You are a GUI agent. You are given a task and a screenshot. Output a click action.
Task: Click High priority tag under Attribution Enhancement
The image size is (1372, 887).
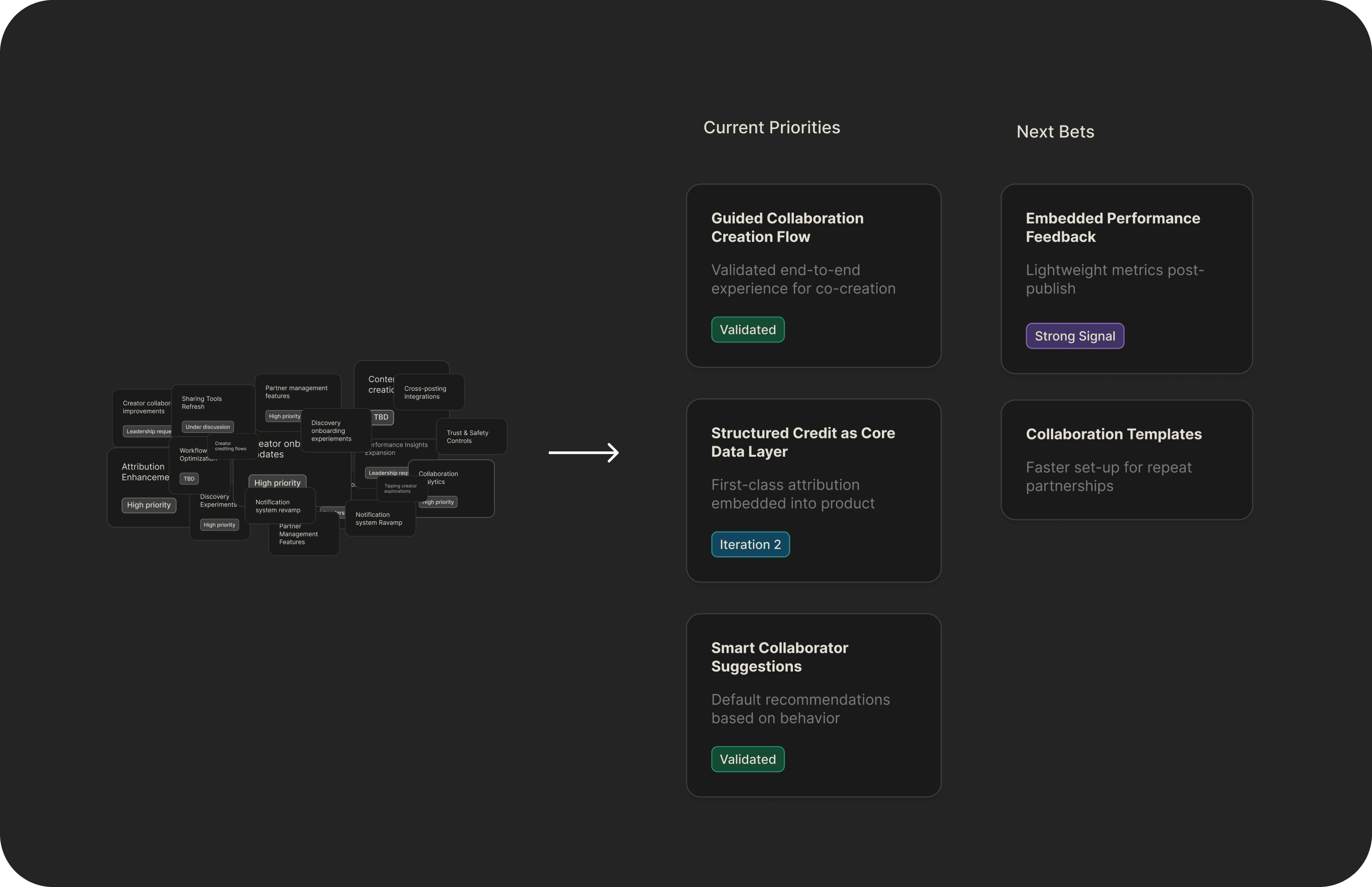[x=148, y=505]
